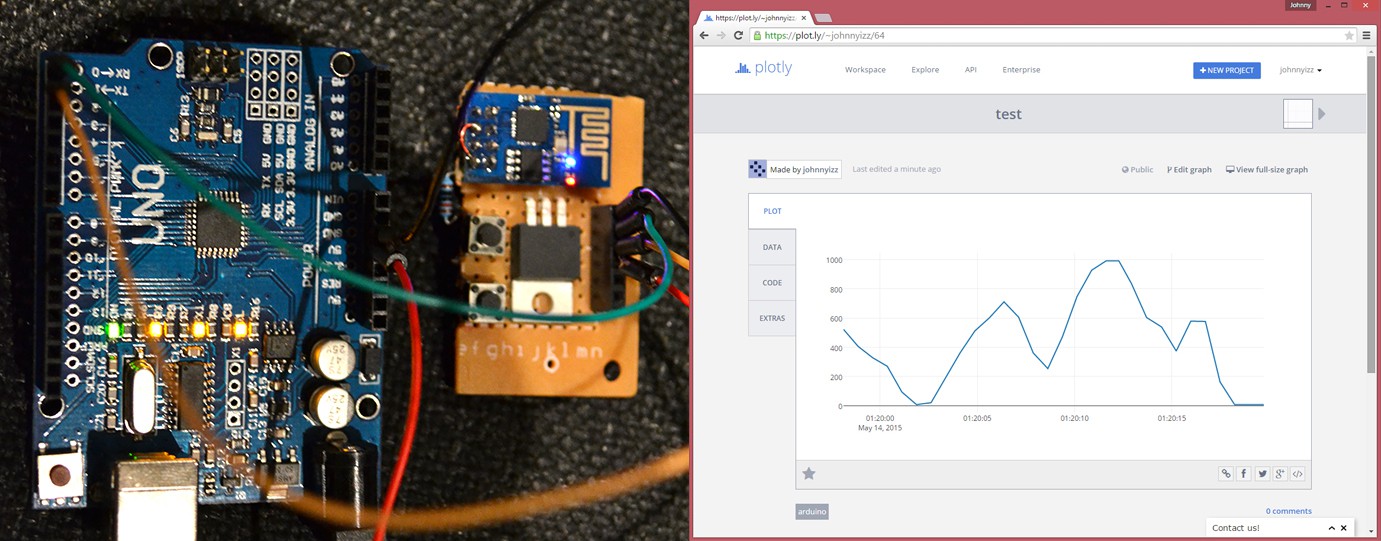Open the Chrome hamburger menu
Screen dimensions: 1381x541
click(x=1366, y=35)
